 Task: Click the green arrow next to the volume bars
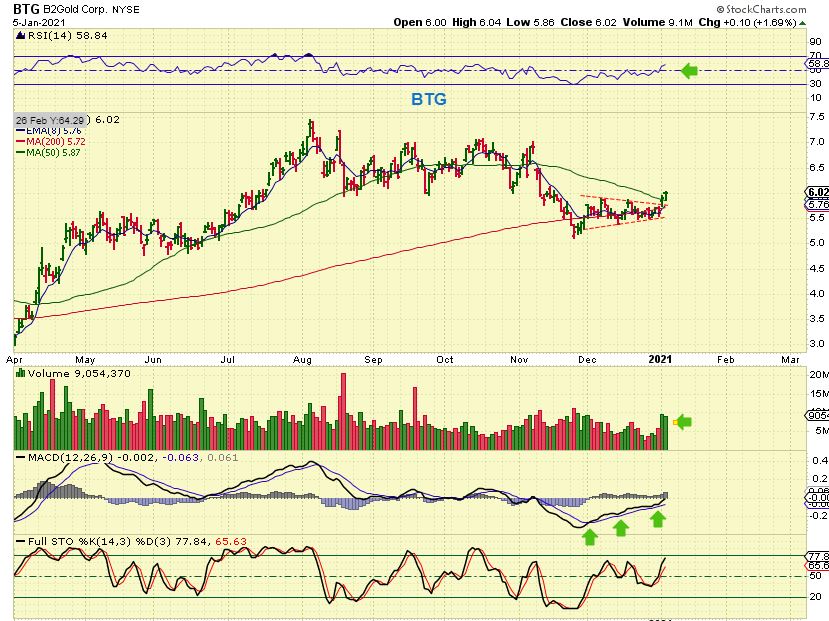[684, 422]
